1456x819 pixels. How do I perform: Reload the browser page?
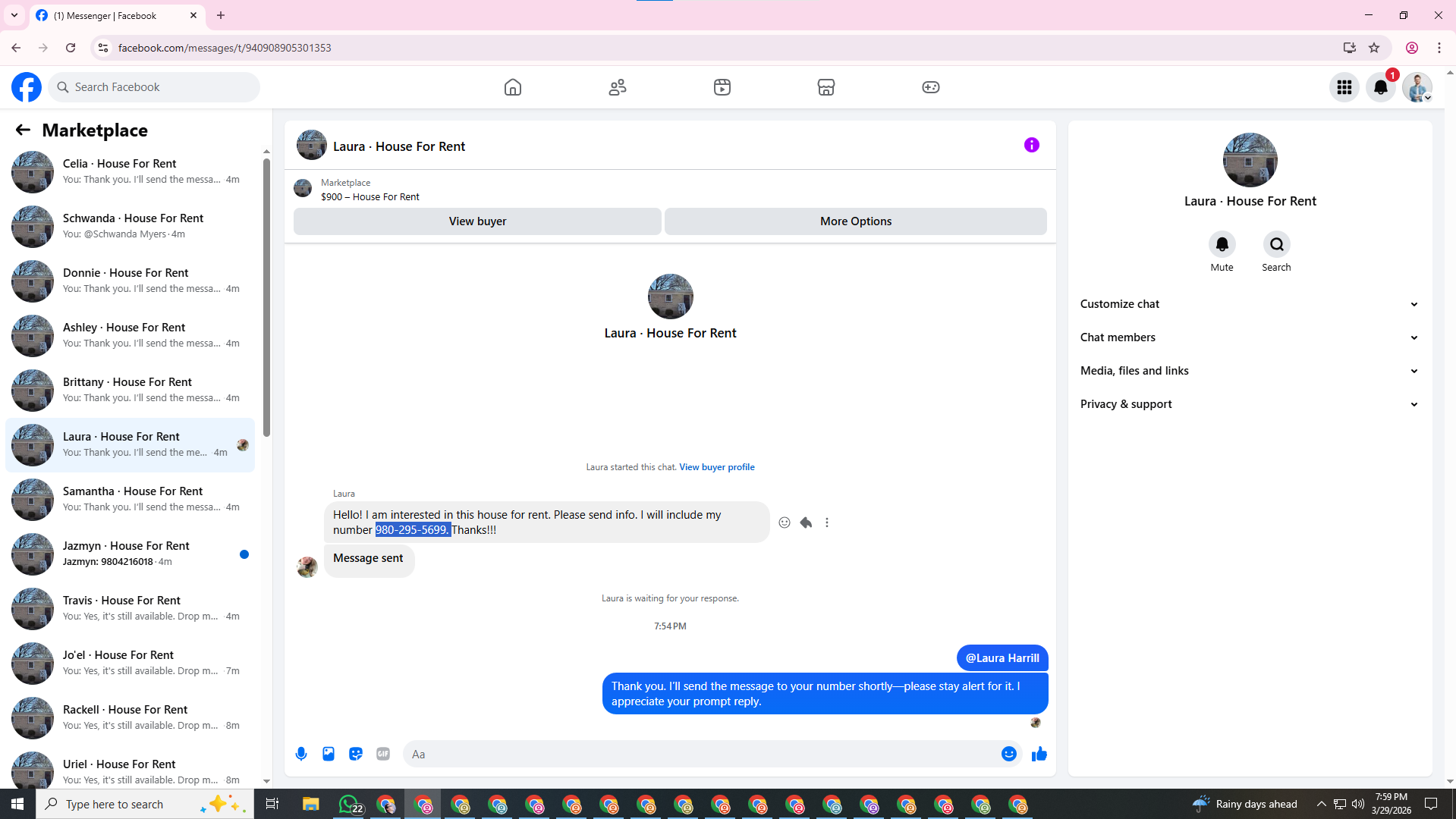71,48
